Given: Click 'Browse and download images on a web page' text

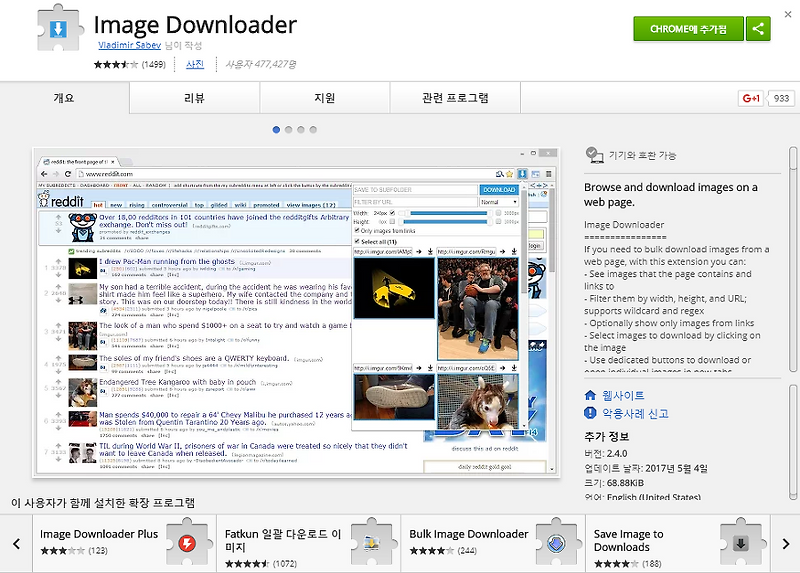Looking at the screenshot, I should [x=671, y=194].
